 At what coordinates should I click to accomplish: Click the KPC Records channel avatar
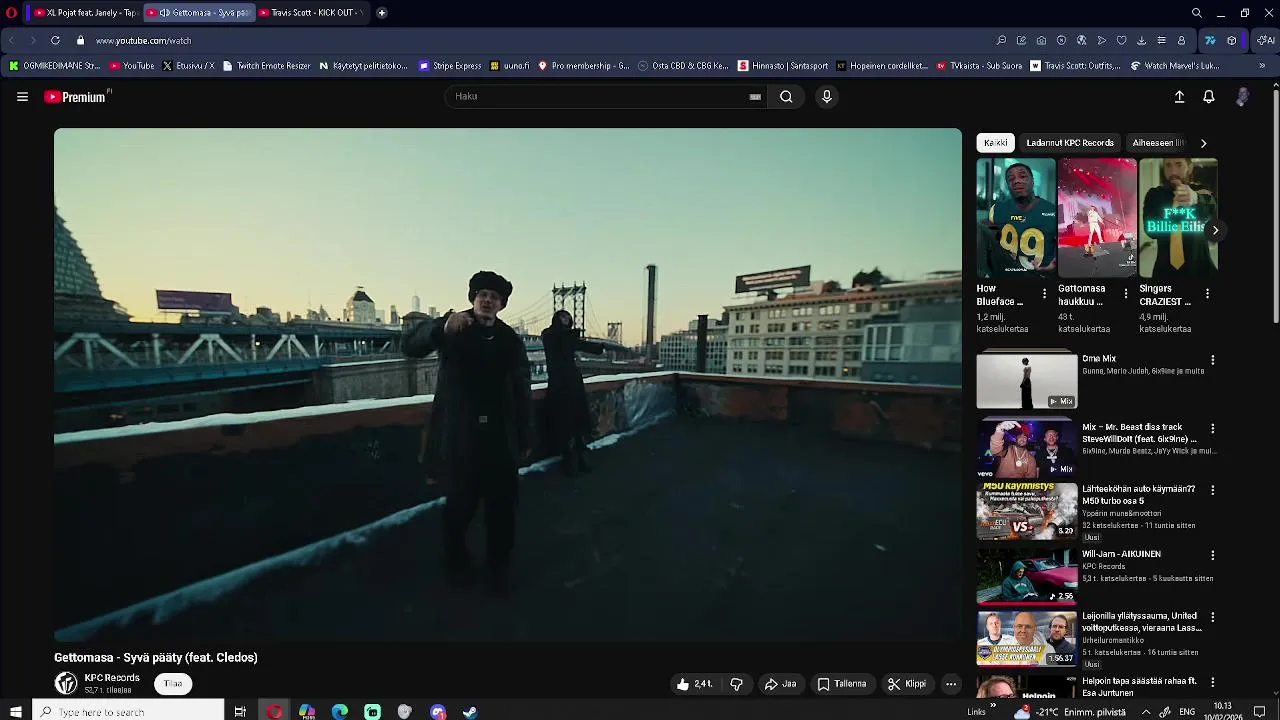[66, 683]
